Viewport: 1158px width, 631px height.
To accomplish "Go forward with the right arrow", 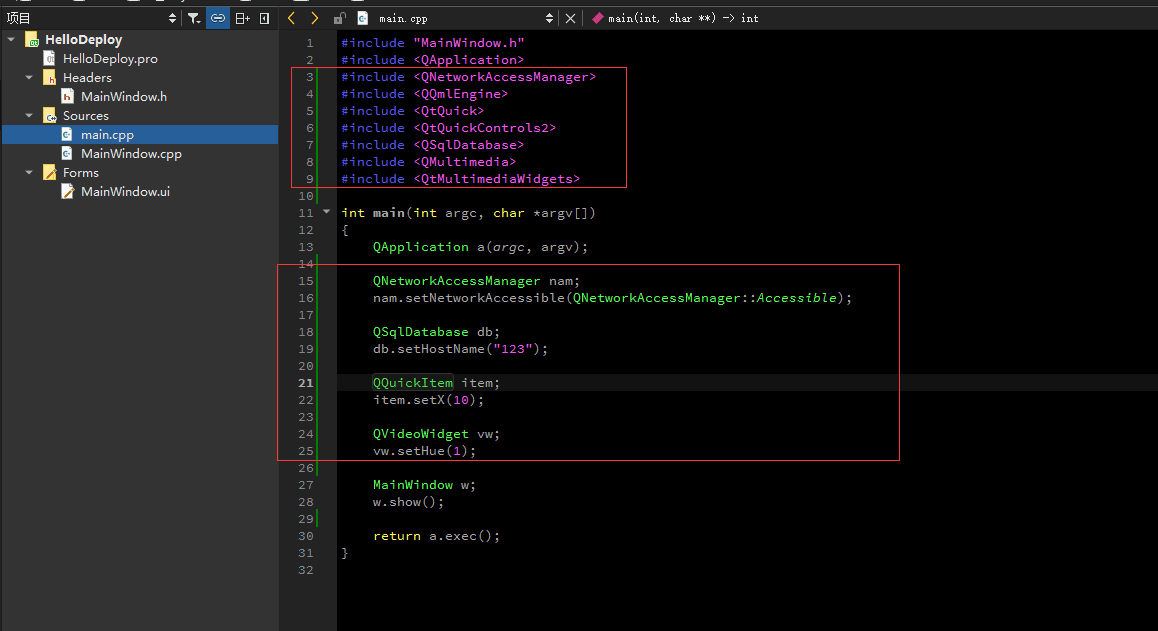I will 315,18.
